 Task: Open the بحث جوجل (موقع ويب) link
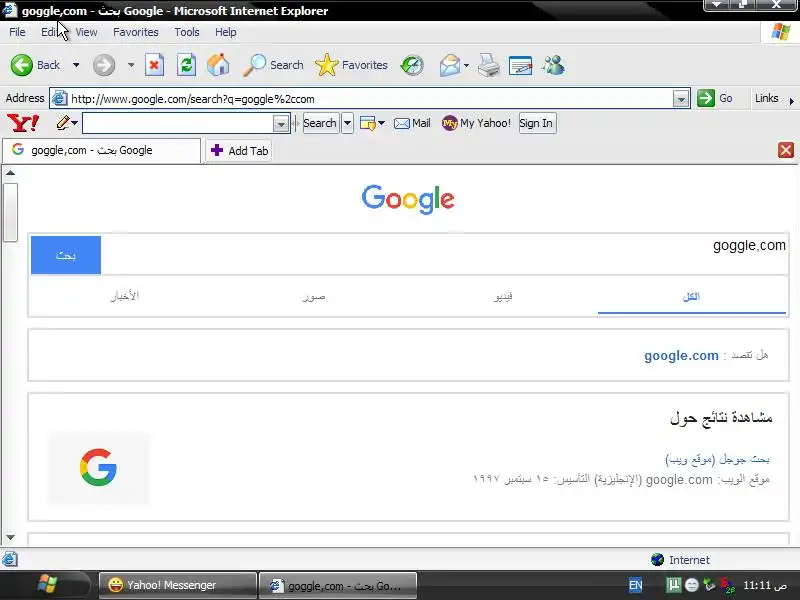pos(717,459)
